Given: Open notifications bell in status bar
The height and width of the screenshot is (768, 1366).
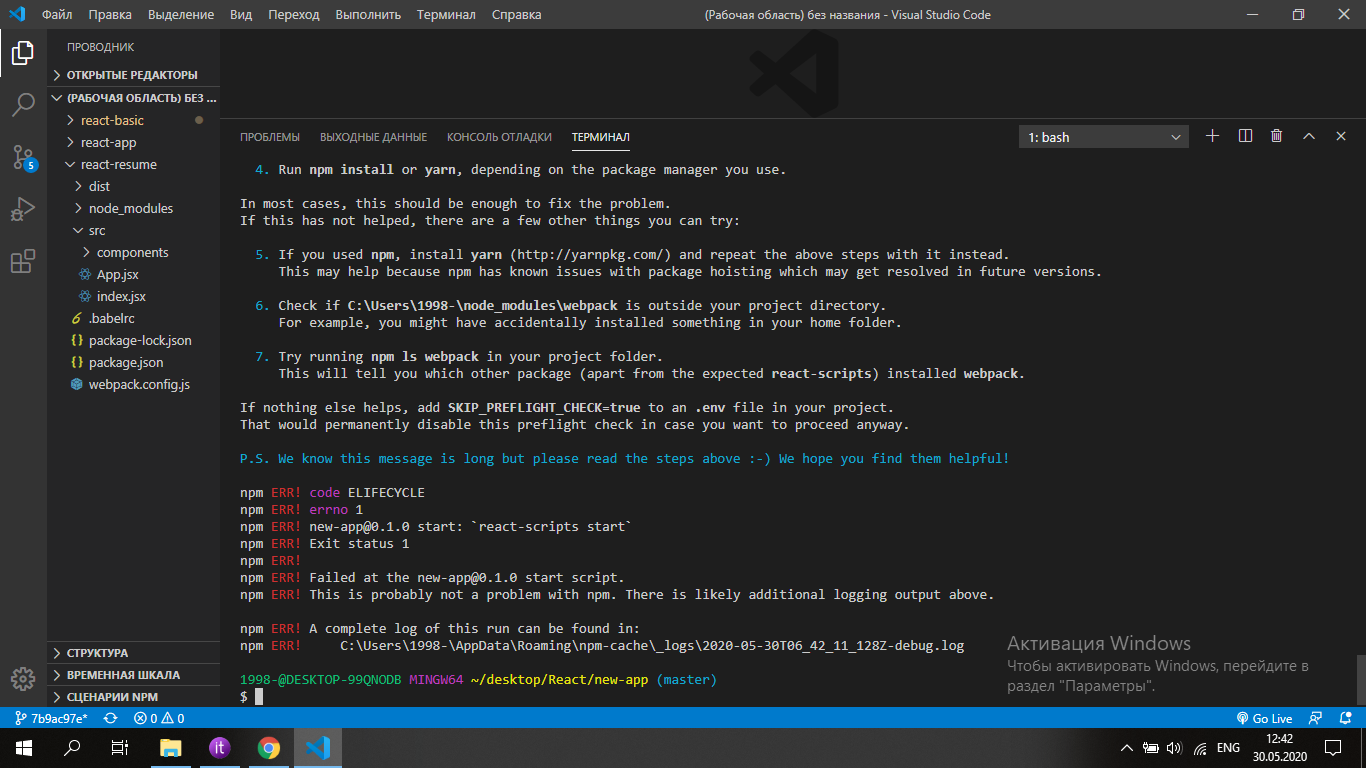Looking at the screenshot, I should pos(1345,718).
